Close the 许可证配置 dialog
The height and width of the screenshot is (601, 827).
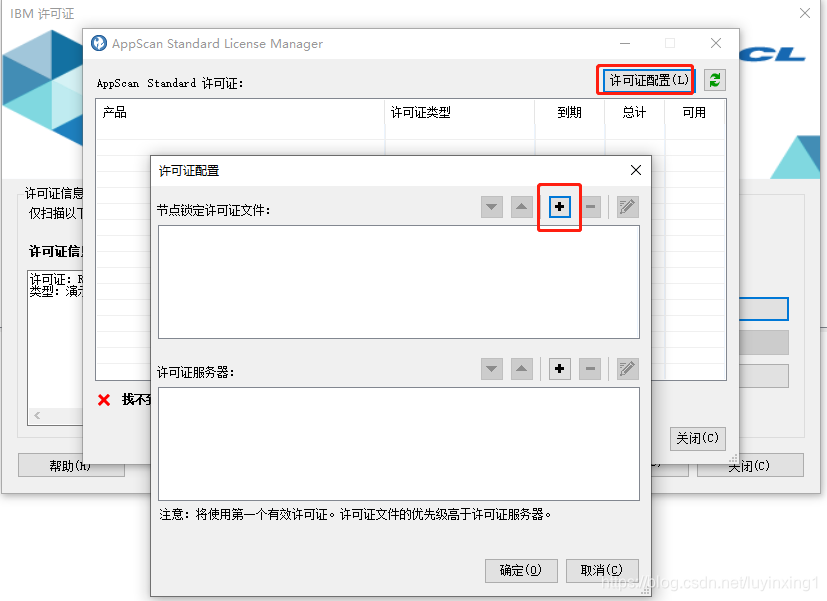636,170
